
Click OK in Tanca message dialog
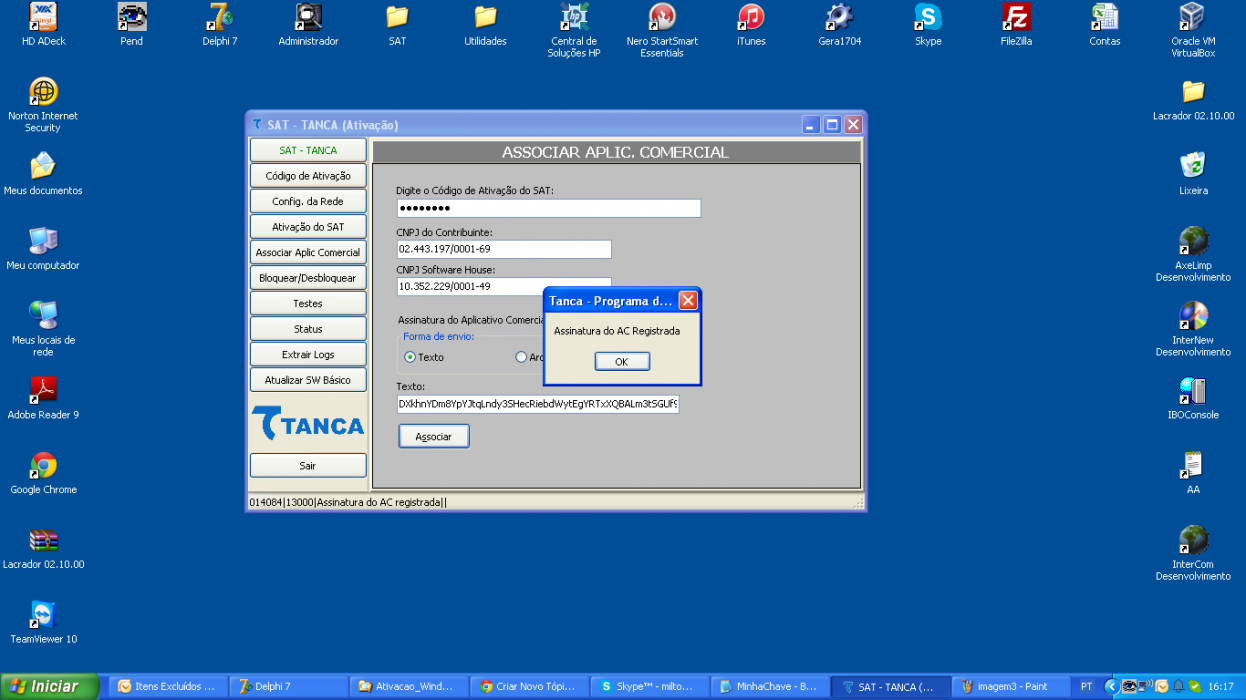[x=622, y=361]
